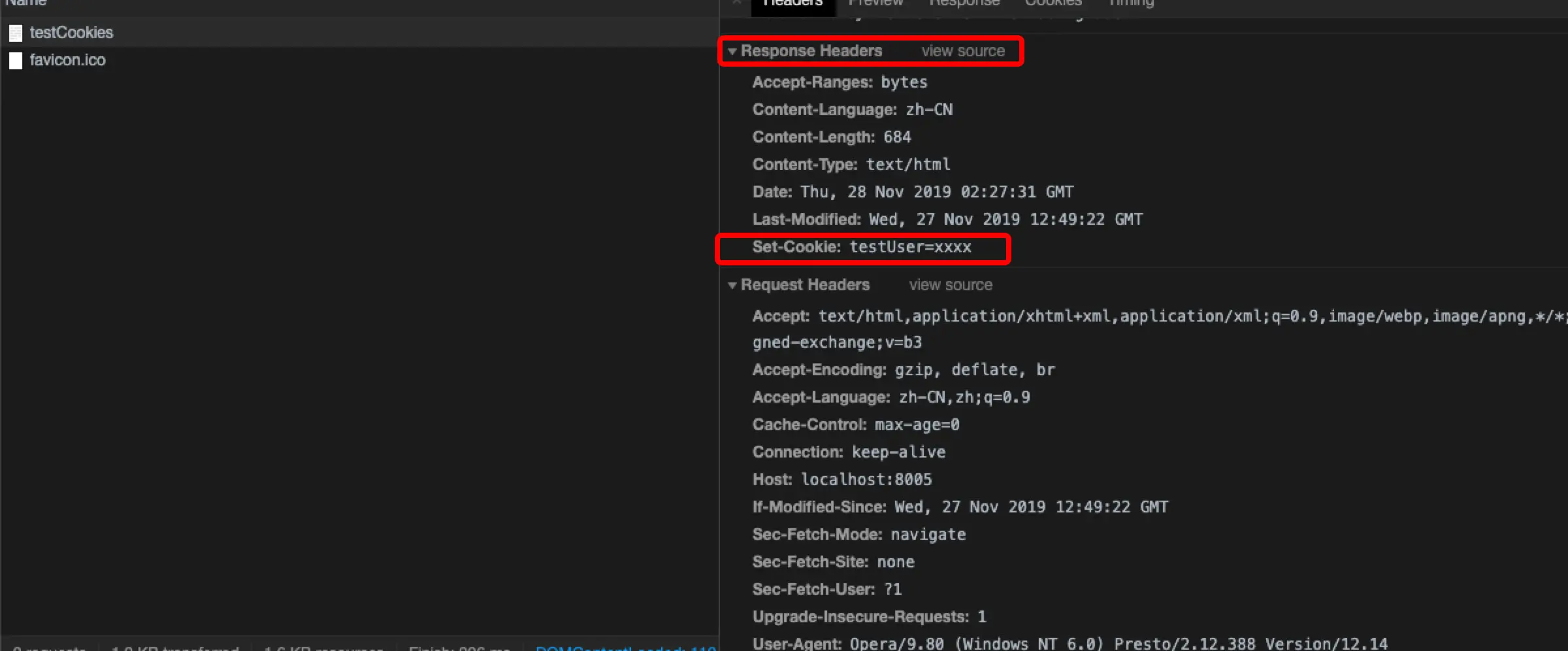1568x651 pixels.
Task: Switch to the Cookies tab
Action: (x=1053, y=3)
